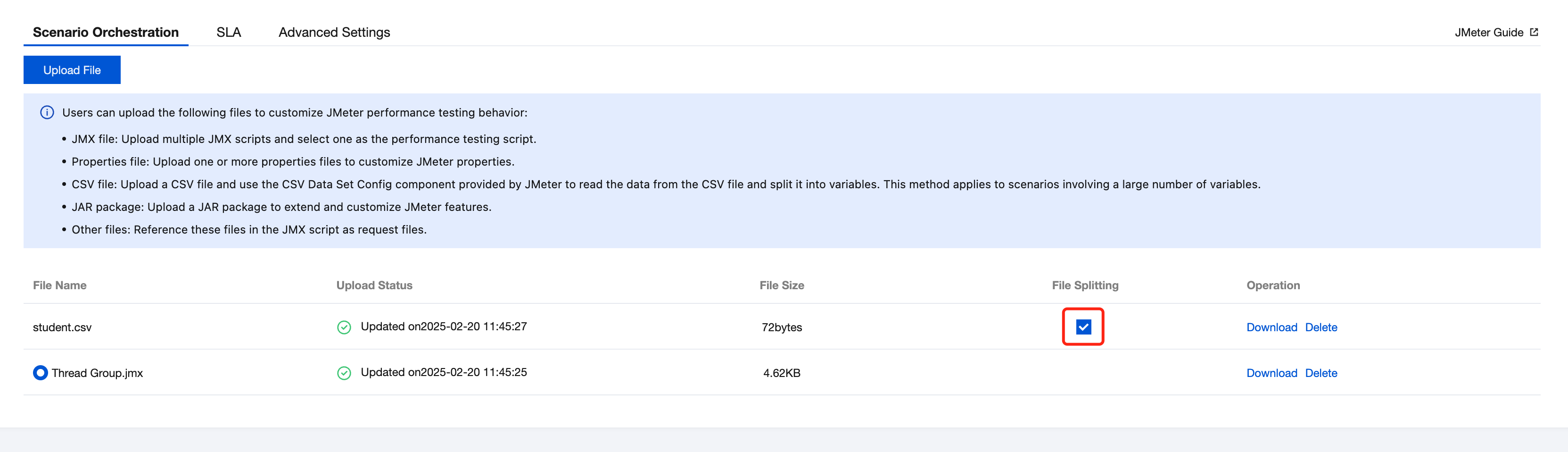Open the JMeter Guide link

tap(1488, 32)
